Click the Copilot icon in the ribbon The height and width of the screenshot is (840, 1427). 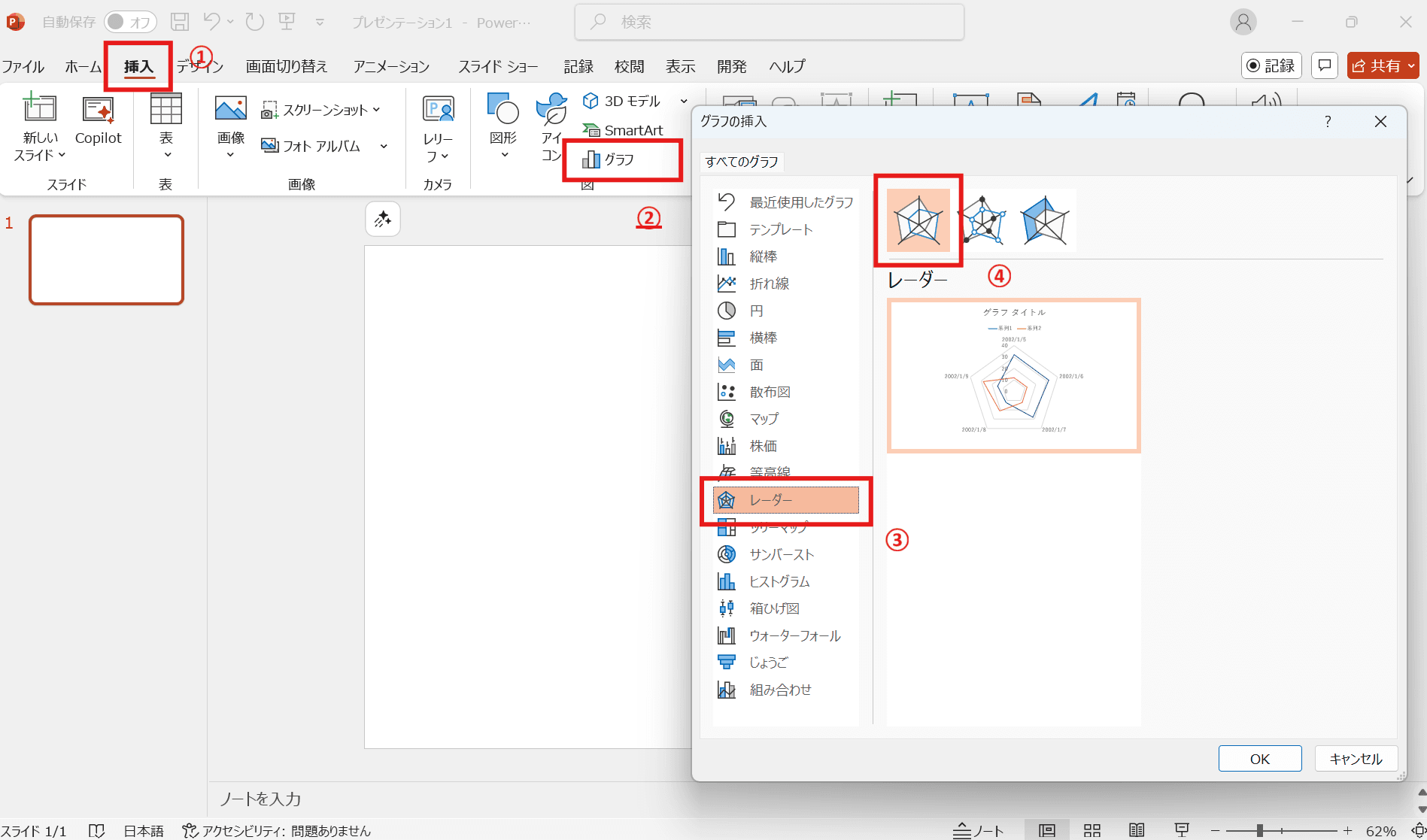(98, 120)
